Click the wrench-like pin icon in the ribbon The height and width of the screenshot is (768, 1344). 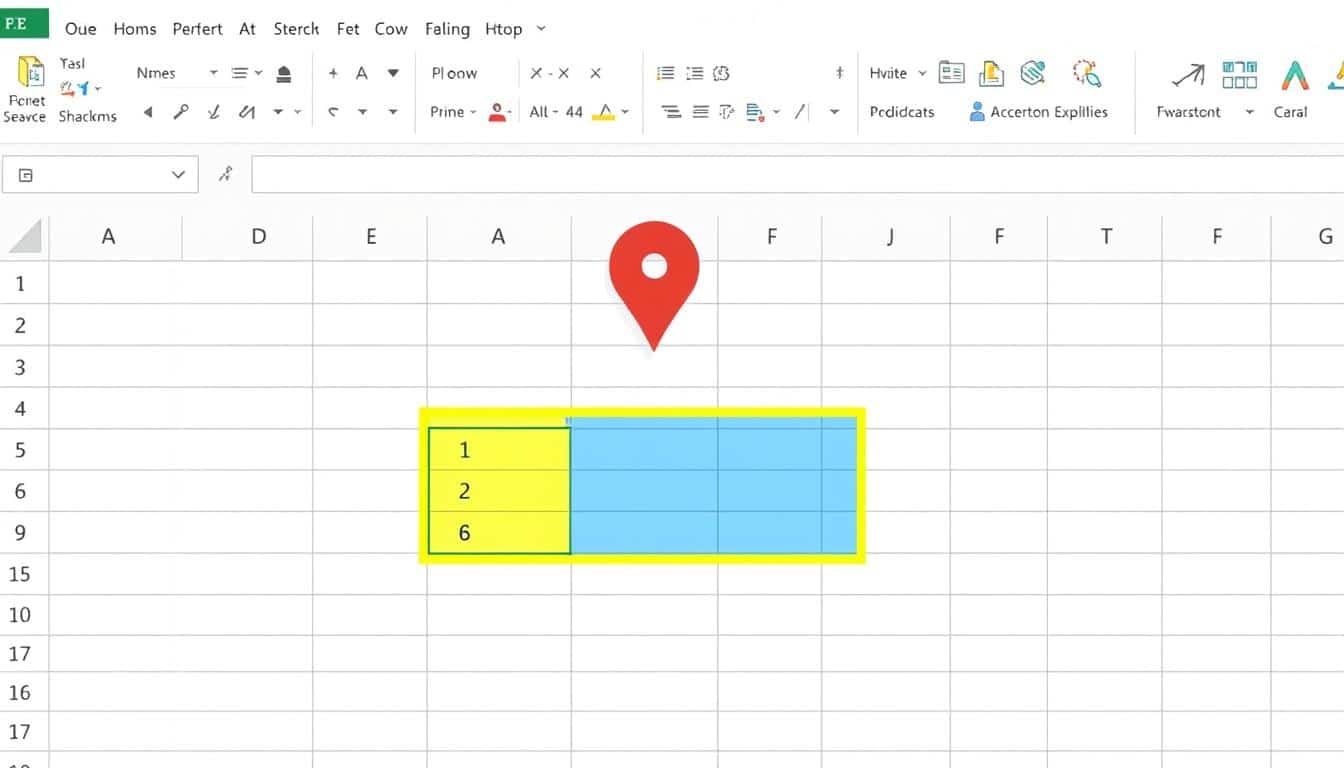(x=181, y=112)
